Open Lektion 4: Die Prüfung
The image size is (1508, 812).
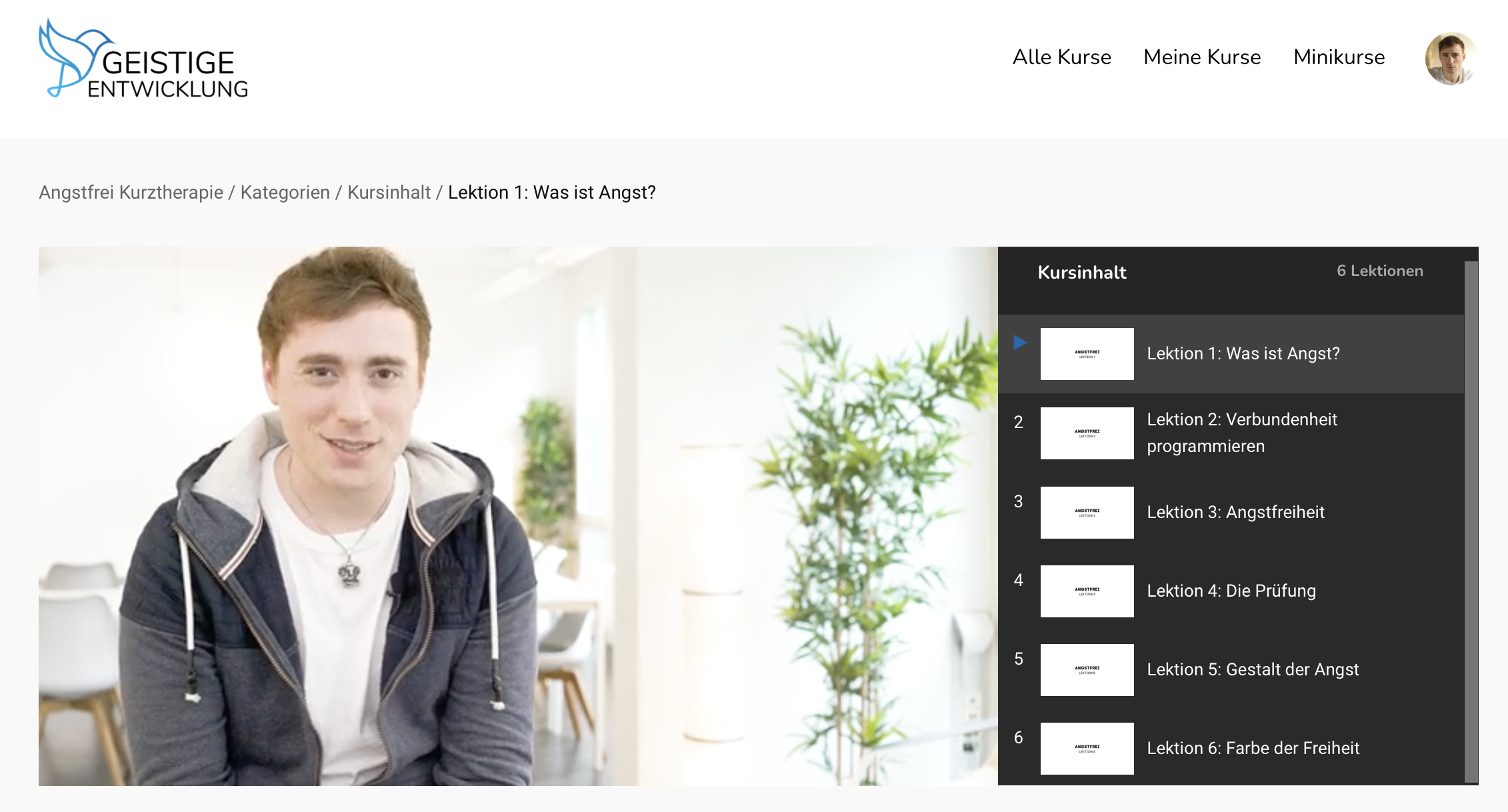coord(1231,591)
